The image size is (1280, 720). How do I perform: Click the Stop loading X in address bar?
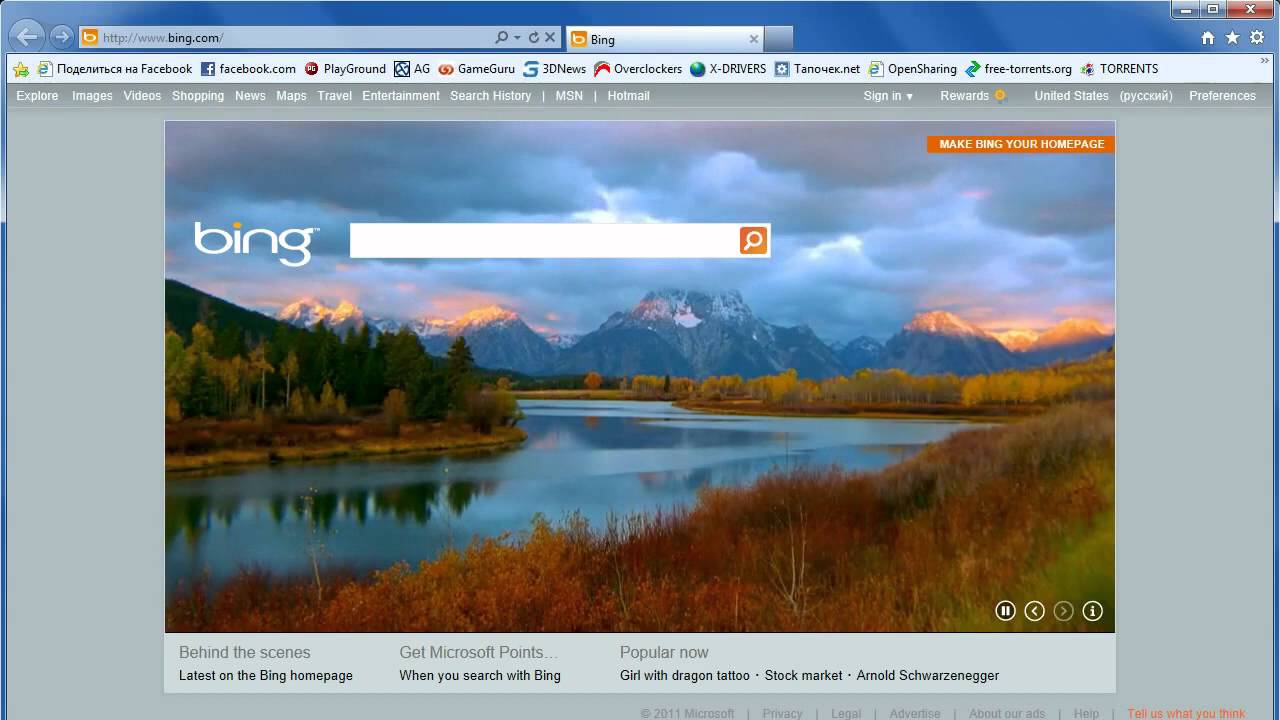click(551, 38)
